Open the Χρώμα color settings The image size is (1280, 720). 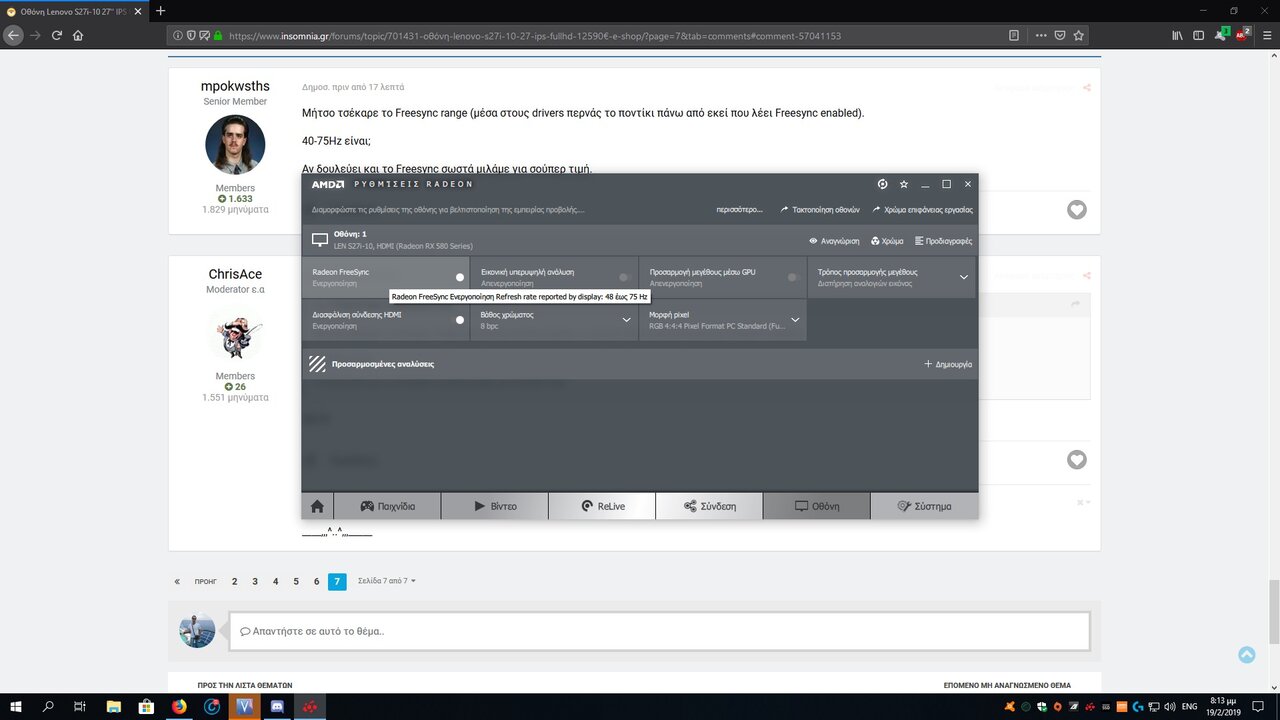(x=887, y=241)
